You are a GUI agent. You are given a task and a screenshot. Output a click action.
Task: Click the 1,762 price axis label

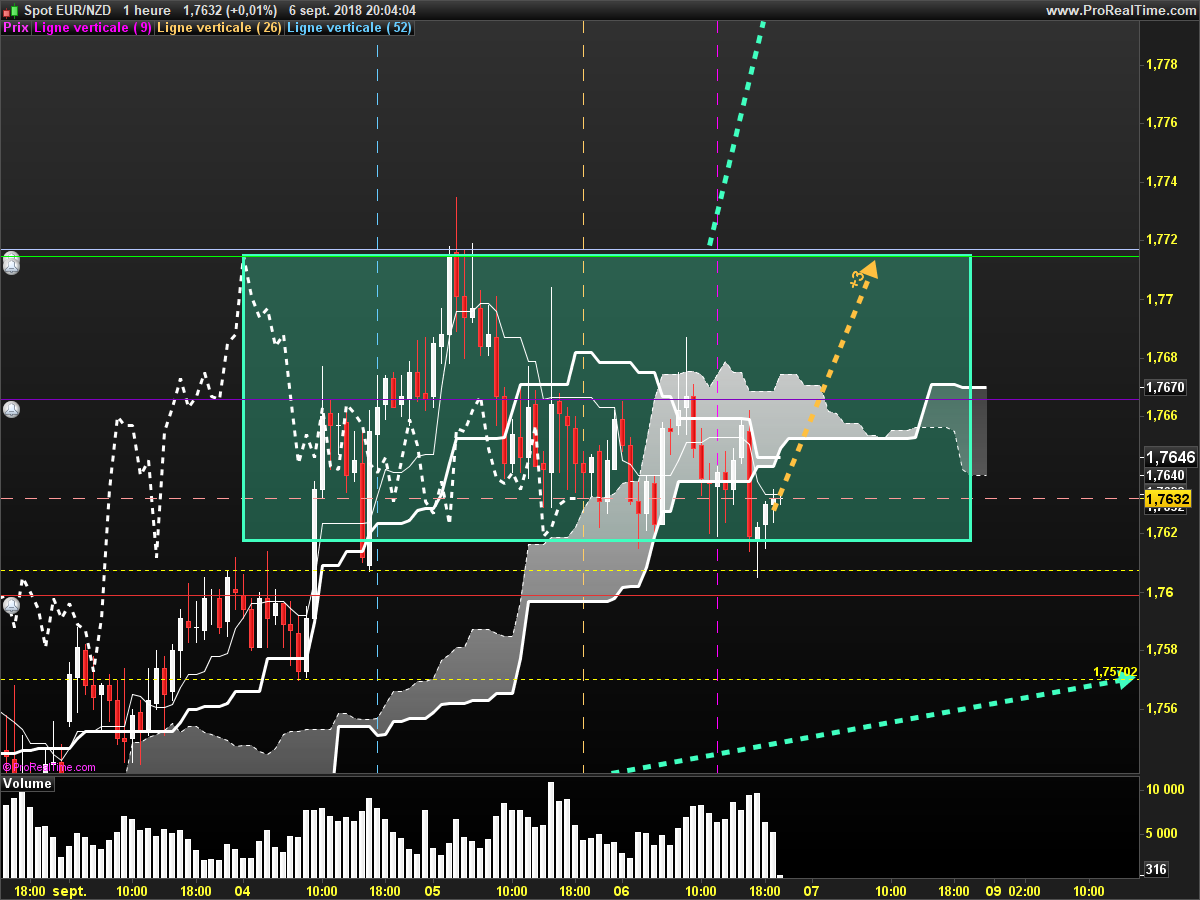pos(1161,532)
